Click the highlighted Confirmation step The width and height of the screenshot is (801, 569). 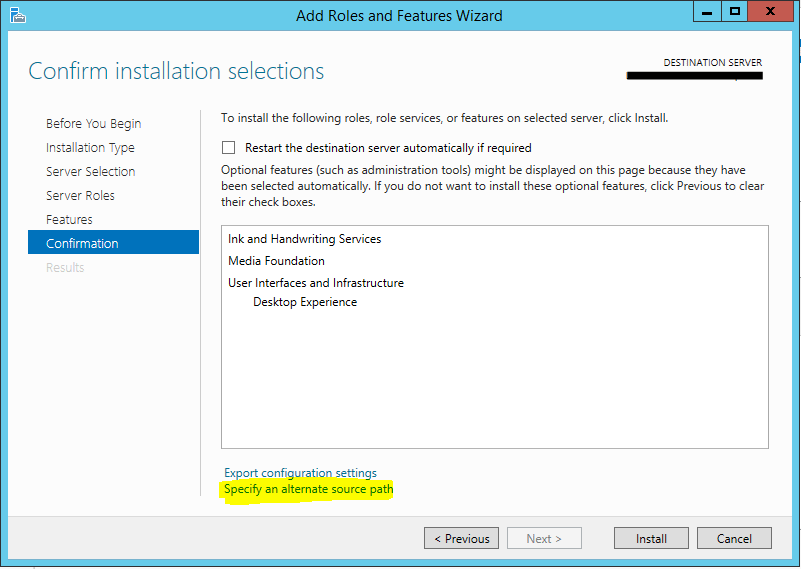pos(82,244)
